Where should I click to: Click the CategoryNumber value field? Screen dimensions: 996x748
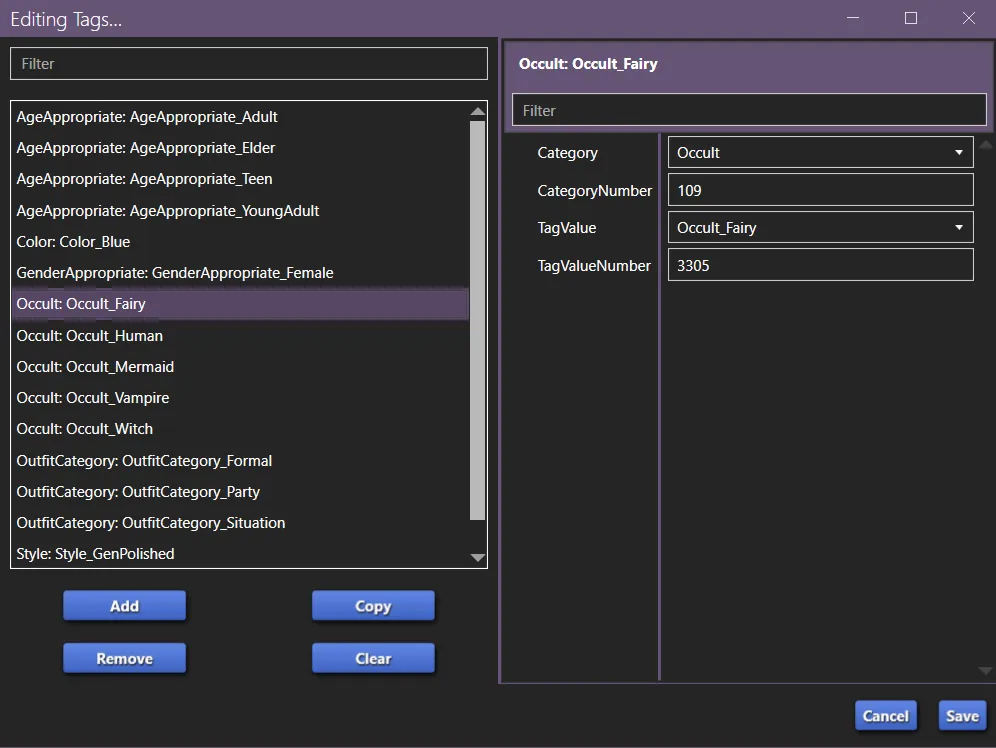[820, 189]
